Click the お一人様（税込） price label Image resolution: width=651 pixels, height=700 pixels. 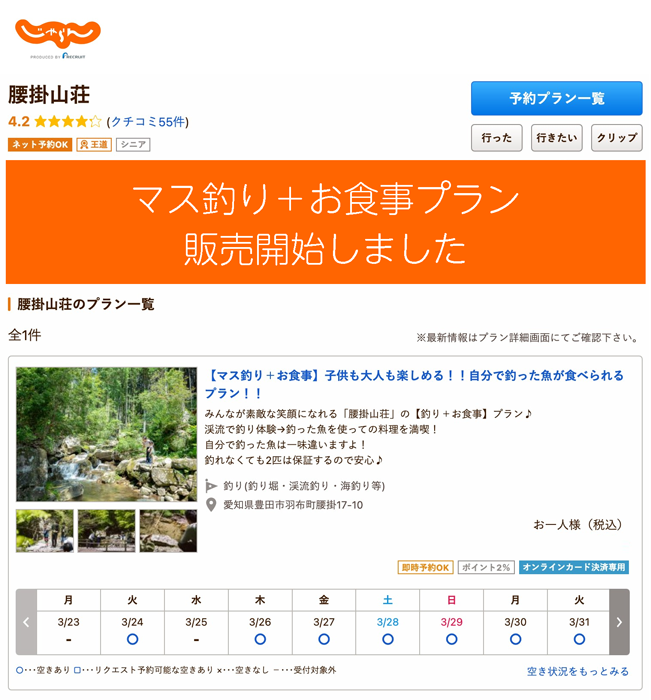578,525
